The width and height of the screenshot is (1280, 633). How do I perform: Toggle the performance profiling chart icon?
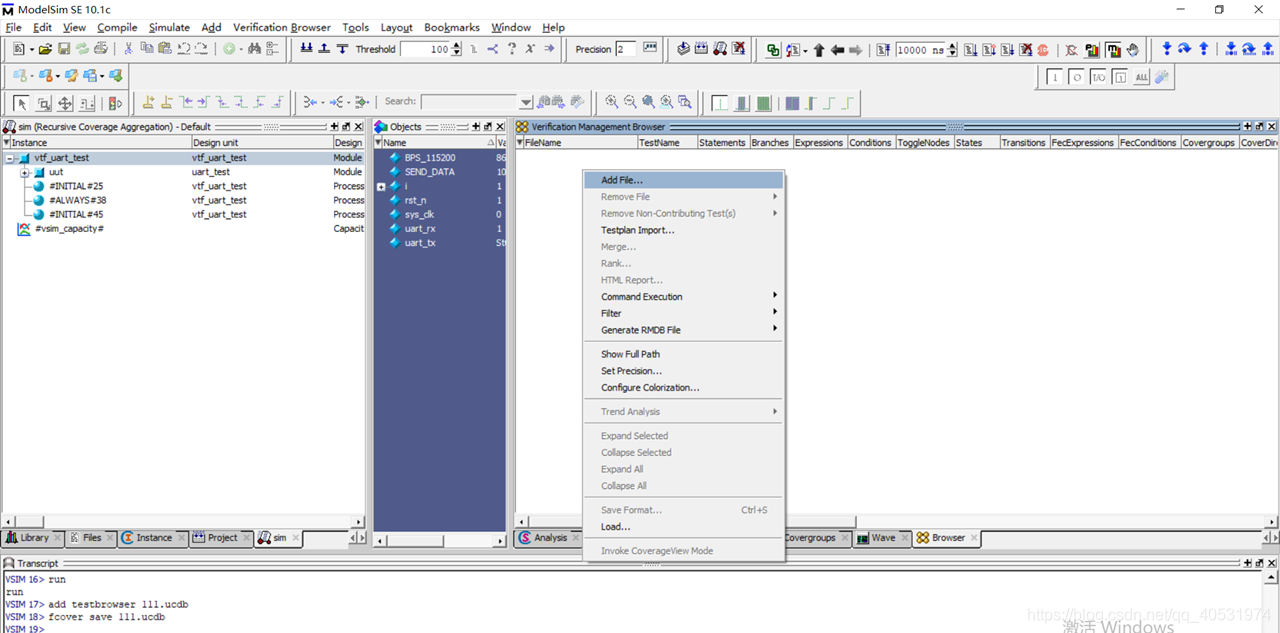[1092, 49]
